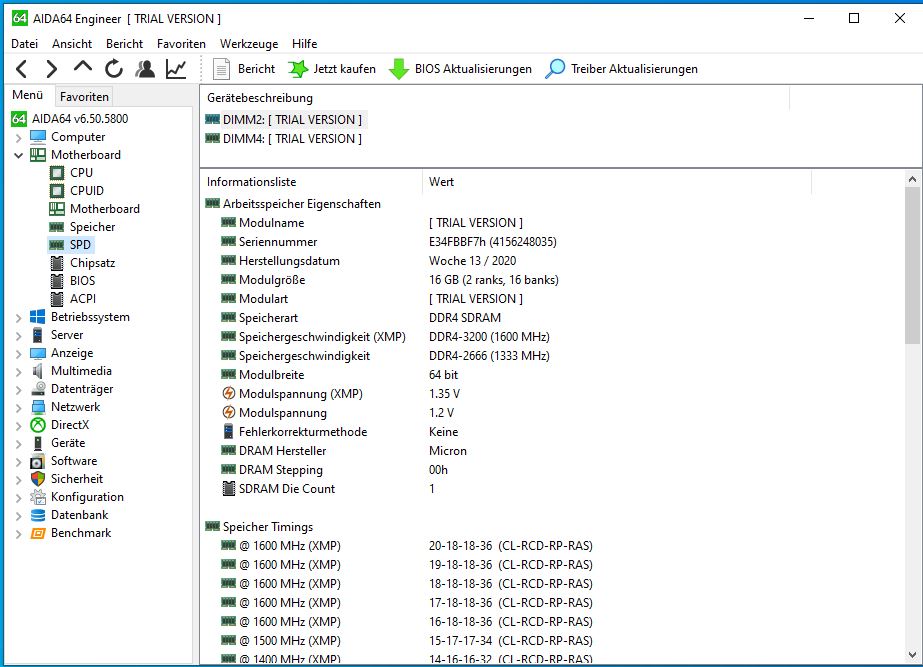
Task: Click the Wert column header
Action: point(616,182)
